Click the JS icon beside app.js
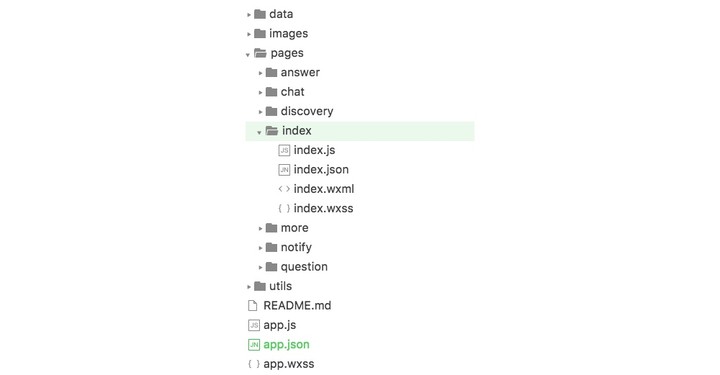 coord(254,325)
